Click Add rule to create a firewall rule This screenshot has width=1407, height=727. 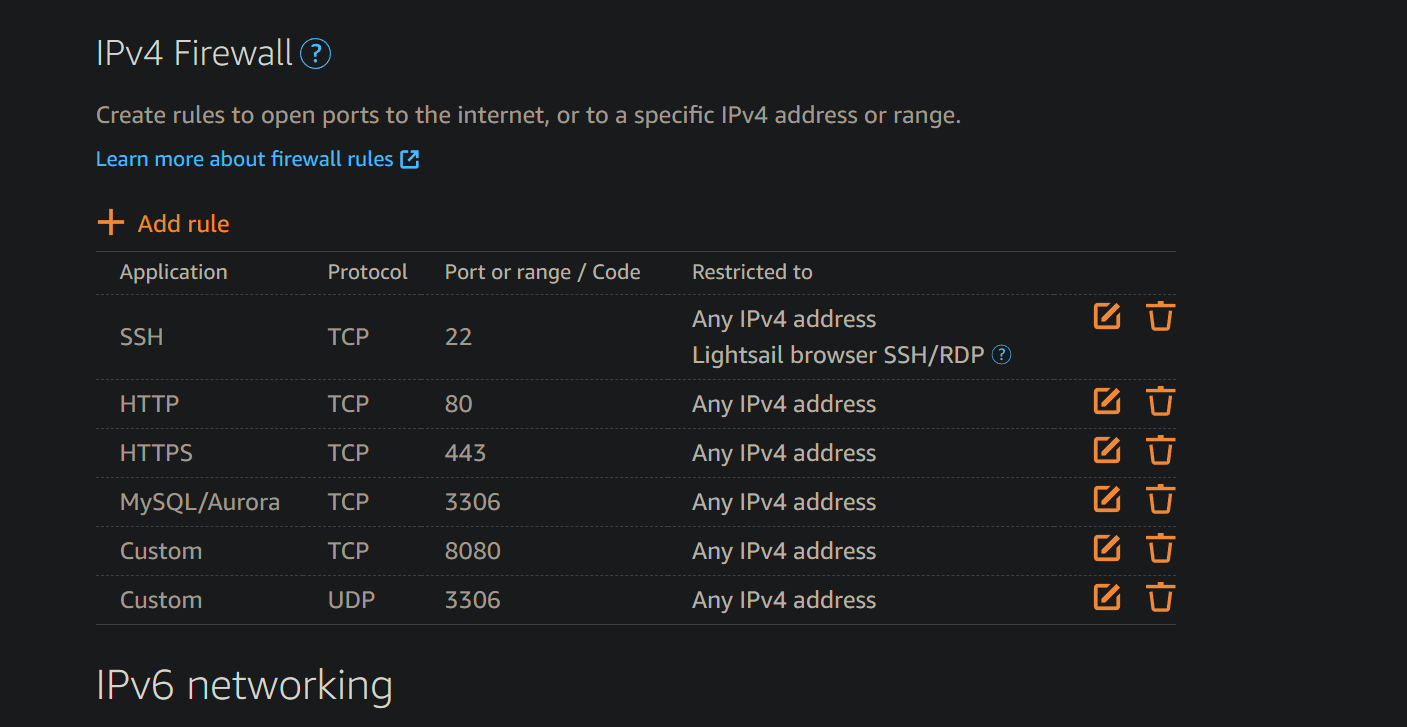click(x=183, y=223)
